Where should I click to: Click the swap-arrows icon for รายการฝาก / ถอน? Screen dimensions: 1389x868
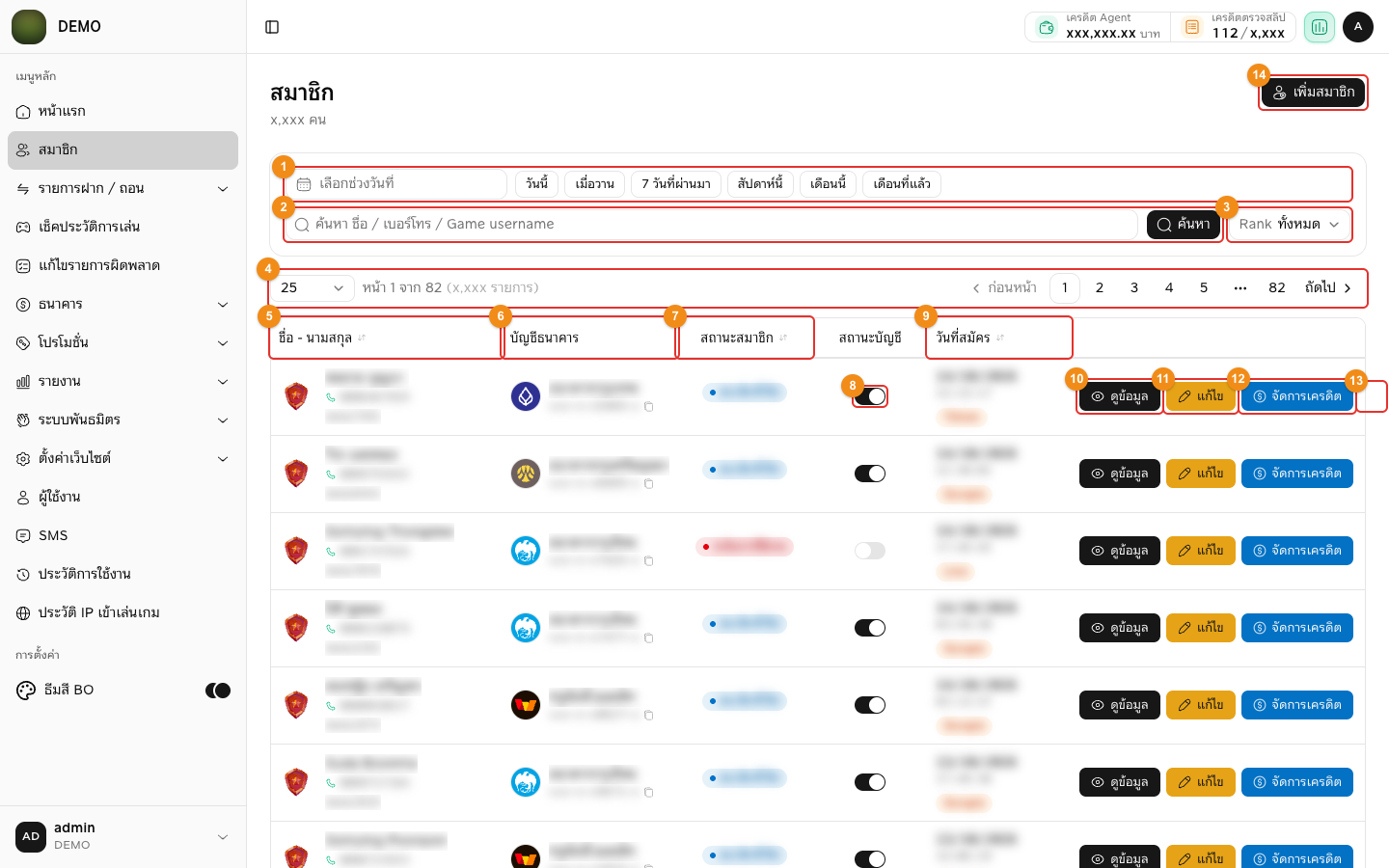pyautogui.click(x=23, y=189)
